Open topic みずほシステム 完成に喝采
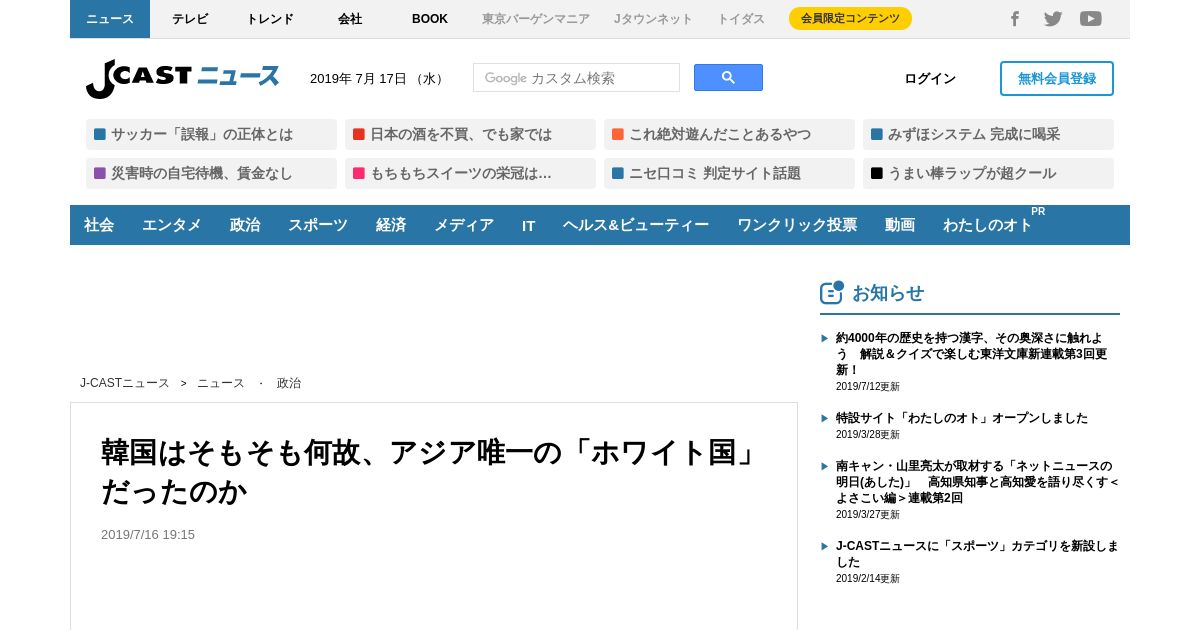The image size is (1200, 630). [988, 134]
